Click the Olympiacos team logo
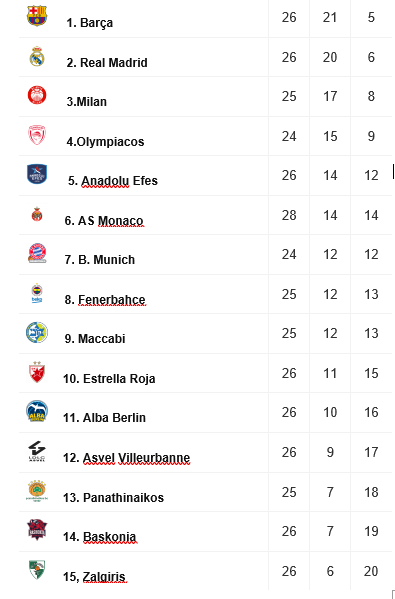This screenshot has height=599, width=395. coord(37,135)
